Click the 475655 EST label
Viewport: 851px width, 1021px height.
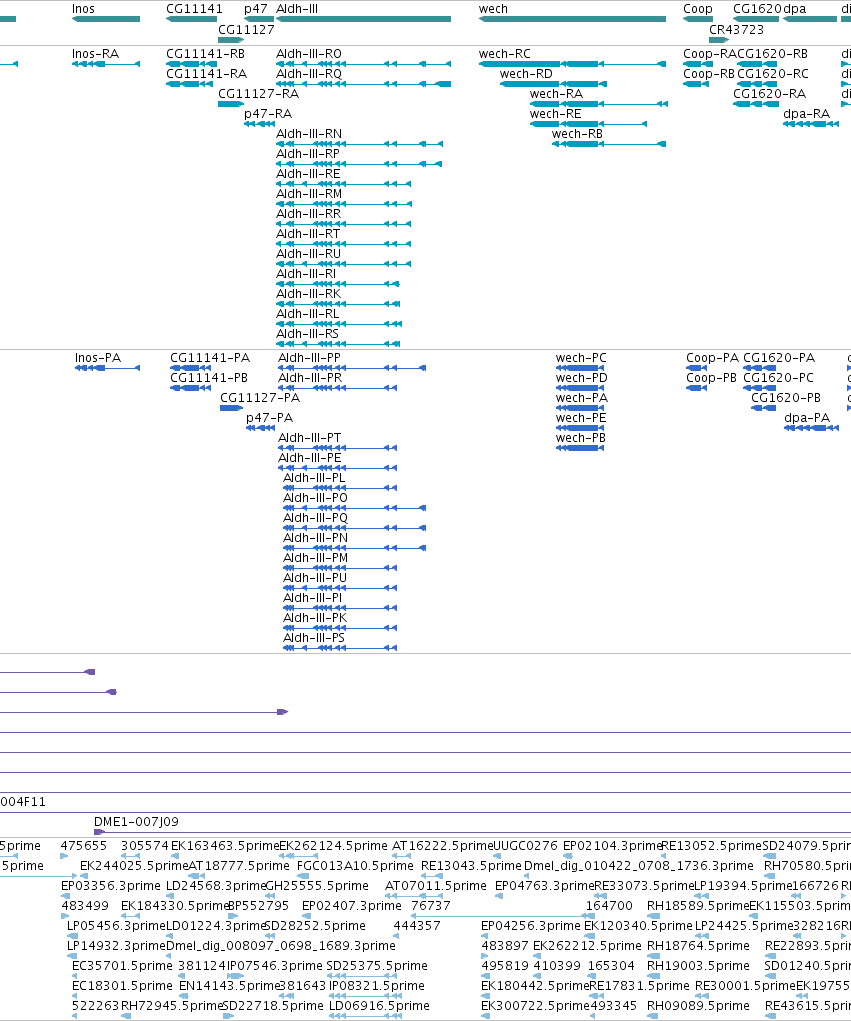click(x=84, y=845)
